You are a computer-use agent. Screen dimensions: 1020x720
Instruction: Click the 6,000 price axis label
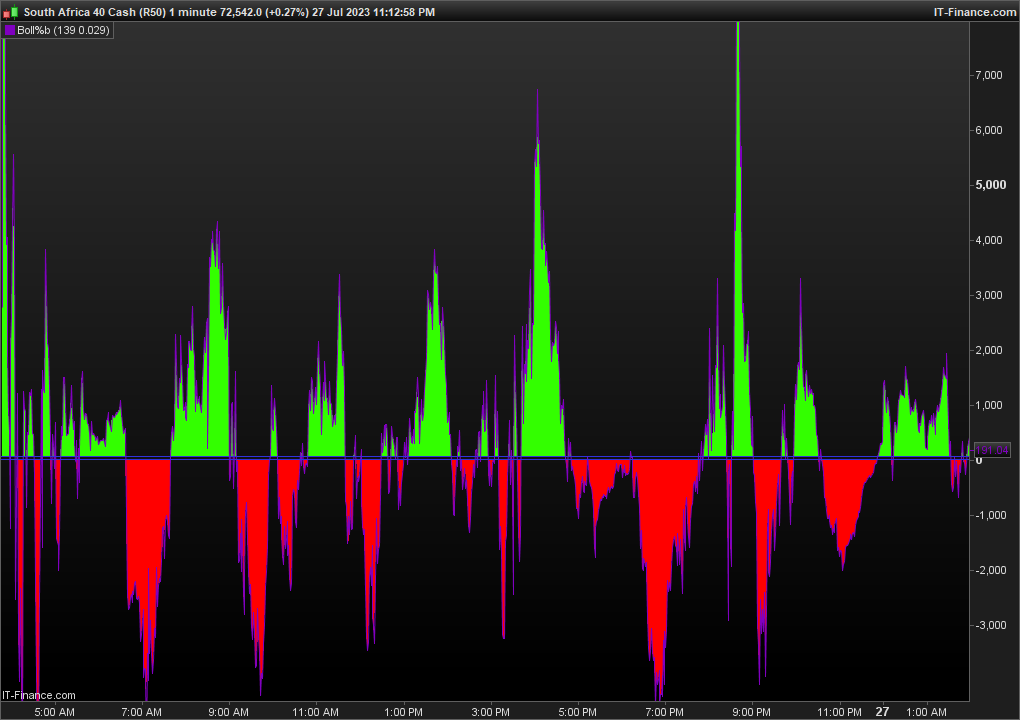click(x=989, y=130)
